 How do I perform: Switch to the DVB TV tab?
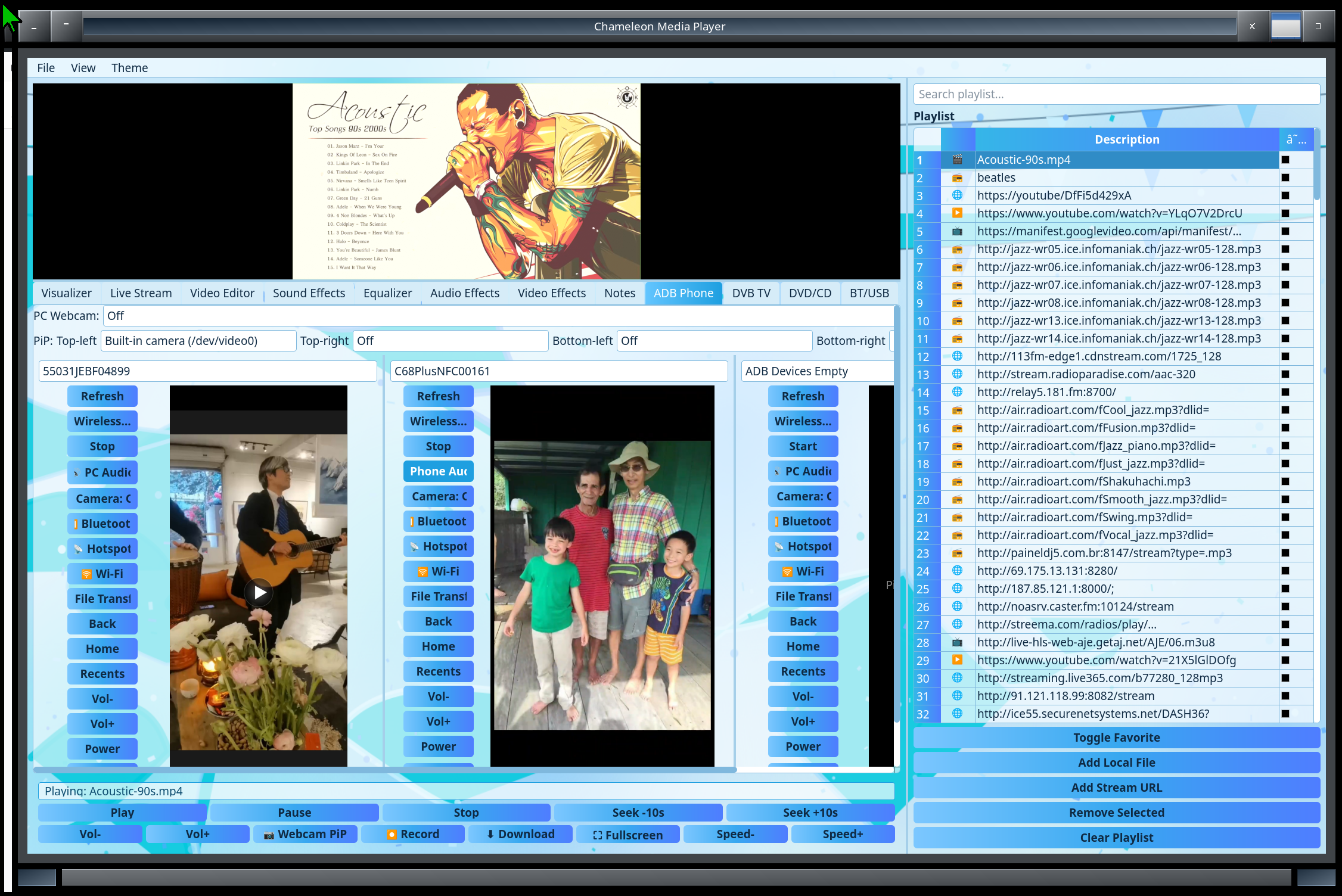click(x=751, y=293)
